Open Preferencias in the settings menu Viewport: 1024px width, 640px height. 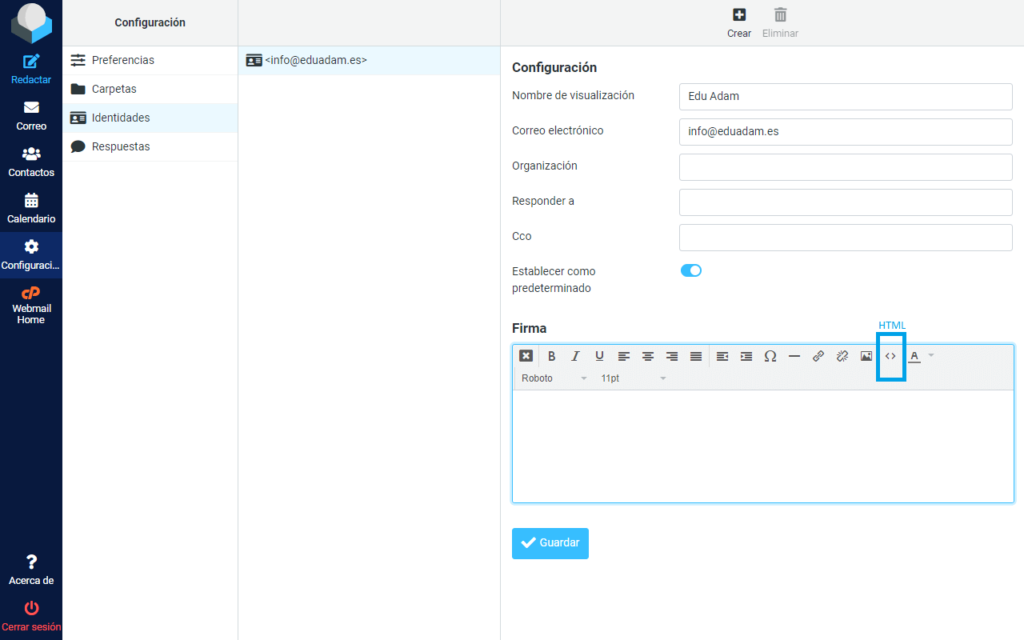coord(123,60)
